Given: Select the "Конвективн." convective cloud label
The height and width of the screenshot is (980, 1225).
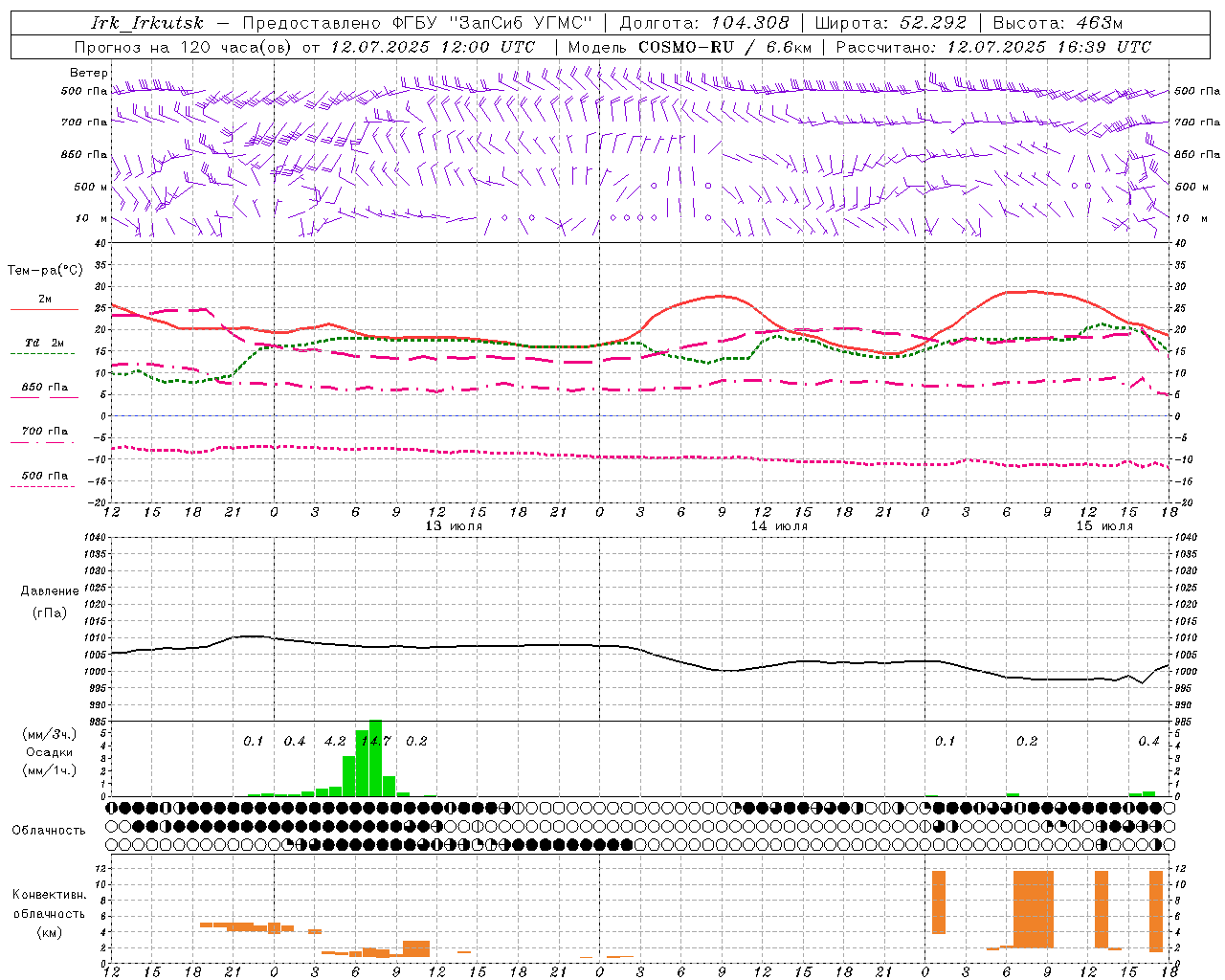Looking at the screenshot, I should click(49, 895).
